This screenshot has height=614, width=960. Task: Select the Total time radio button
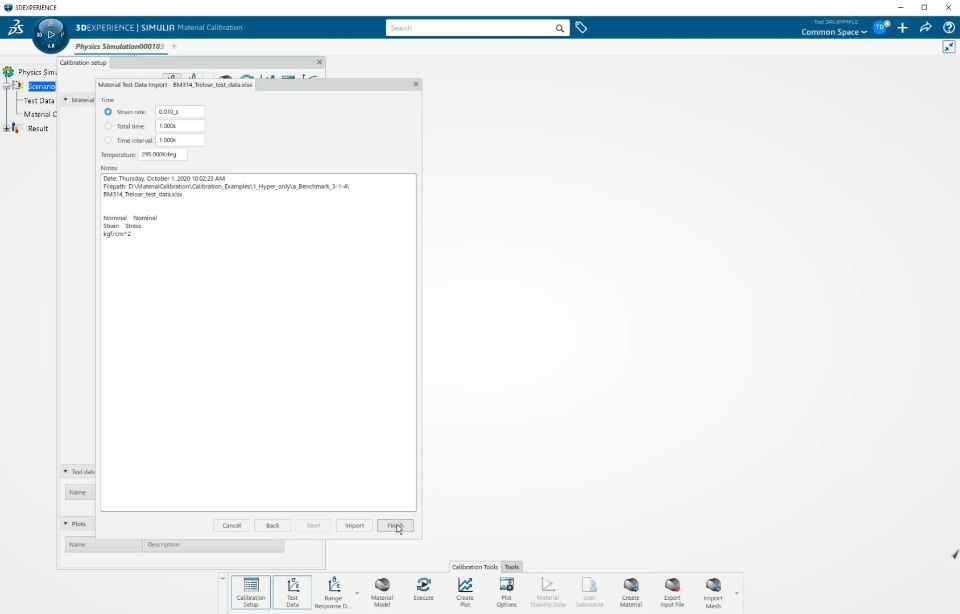click(x=108, y=126)
